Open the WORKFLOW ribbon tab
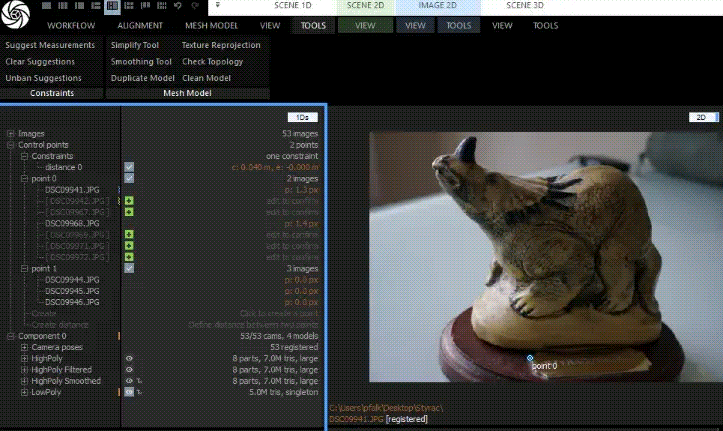Image resolution: width=723 pixels, height=431 pixels. [72, 25]
